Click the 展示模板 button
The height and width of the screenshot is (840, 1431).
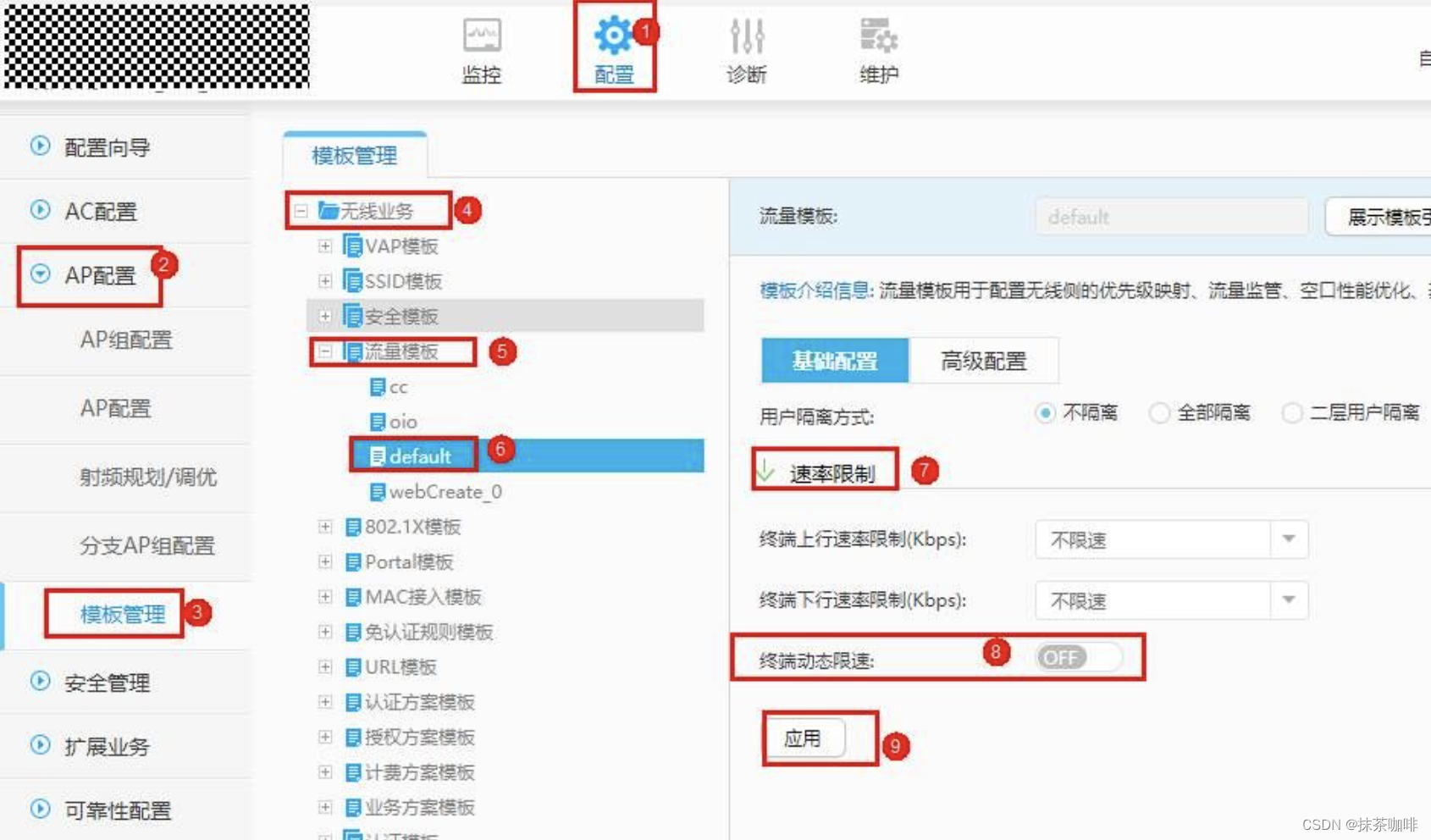pyautogui.click(x=1378, y=217)
